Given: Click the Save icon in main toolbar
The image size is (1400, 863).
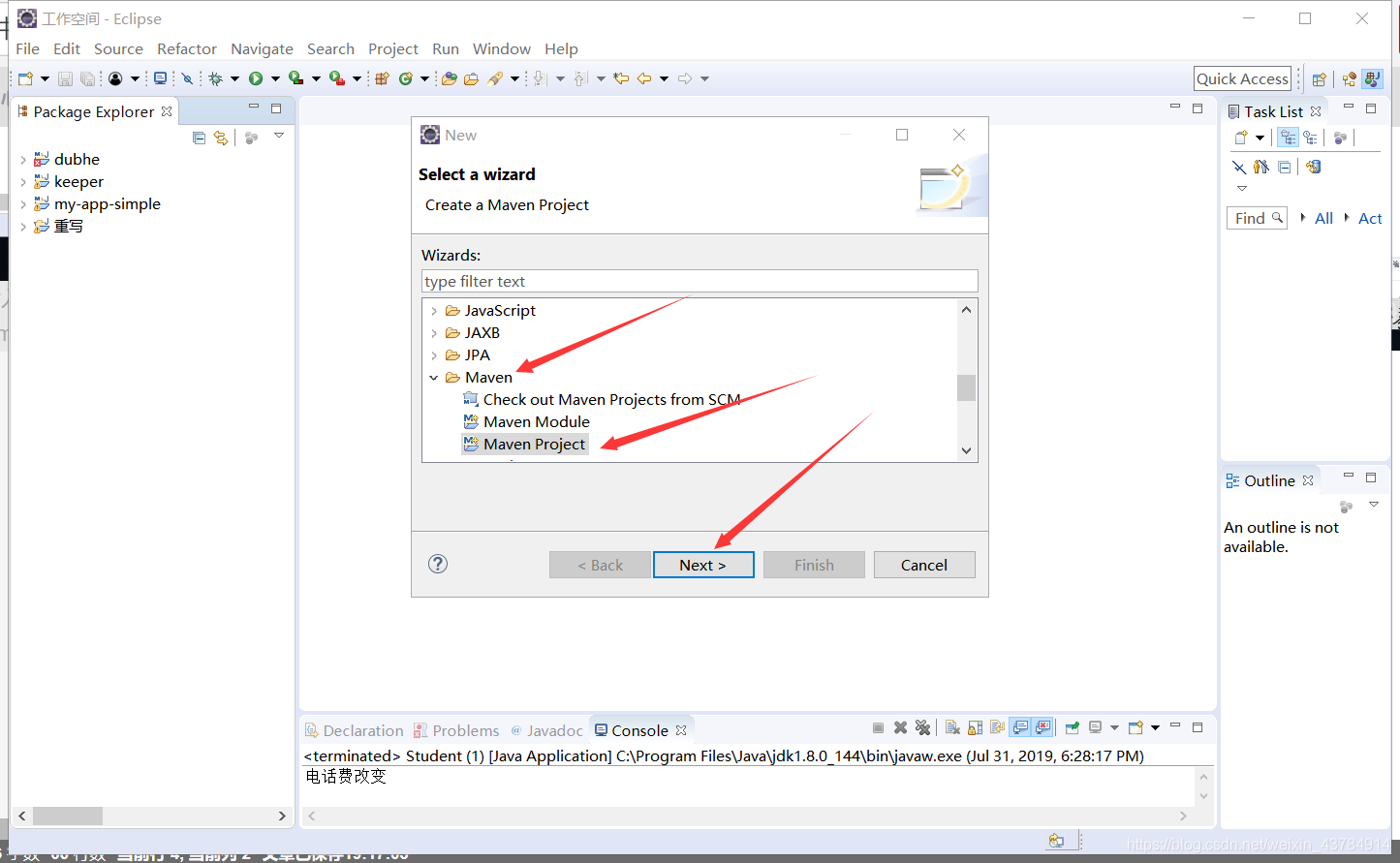Looking at the screenshot, I should tap(65, 78).
